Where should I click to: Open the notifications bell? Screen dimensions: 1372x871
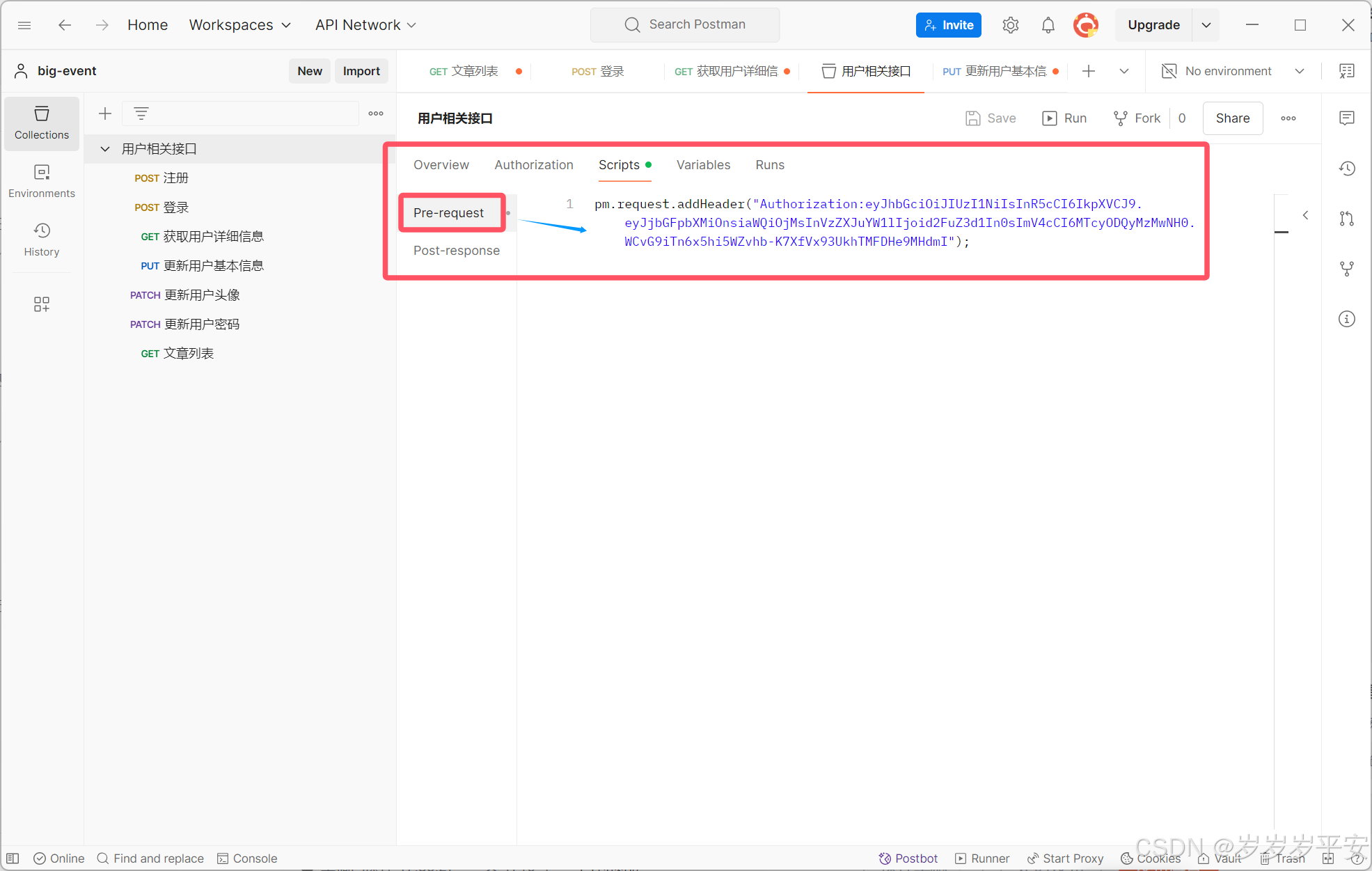(x=1048, y=25)
